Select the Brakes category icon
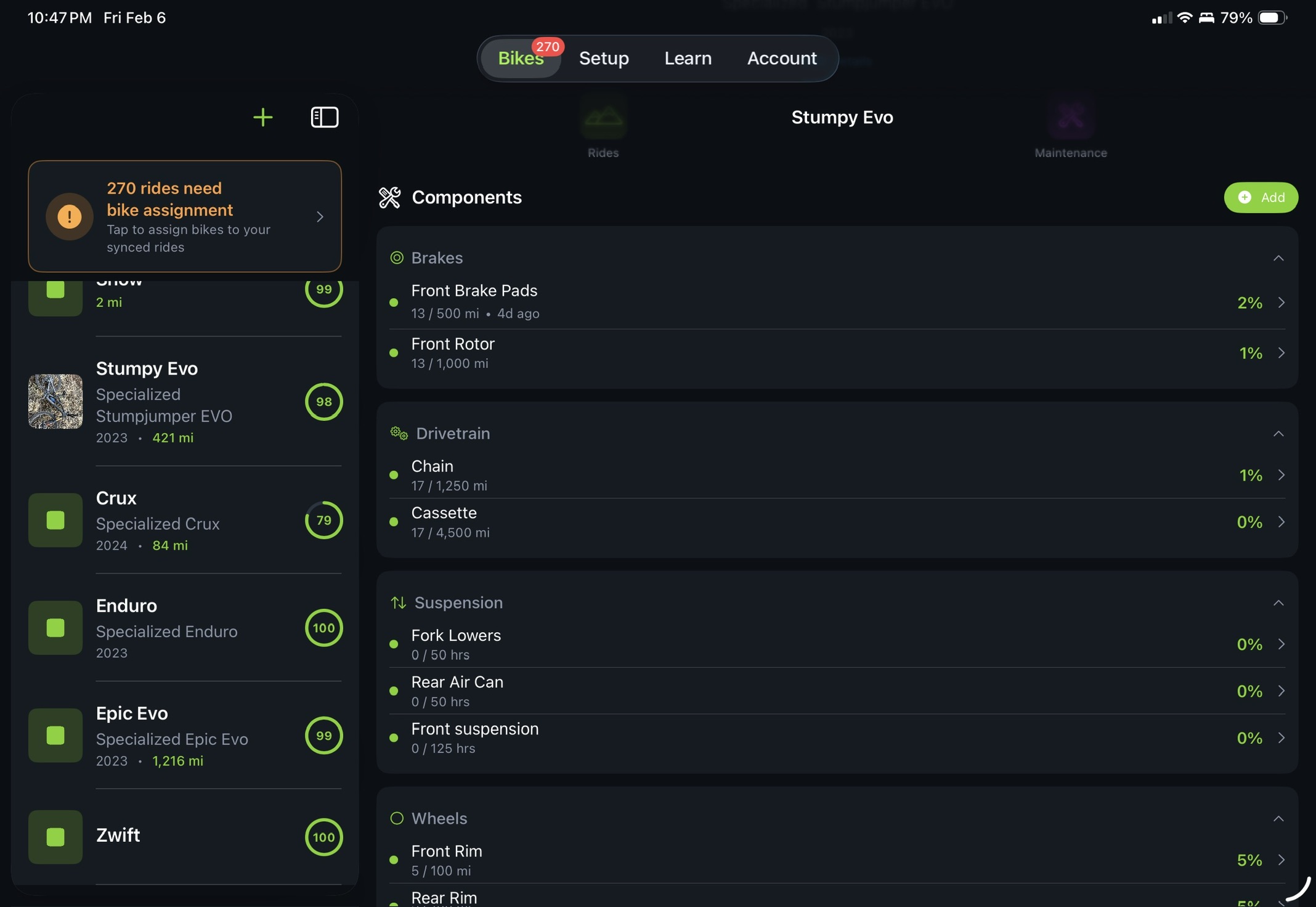 [397, 258]
